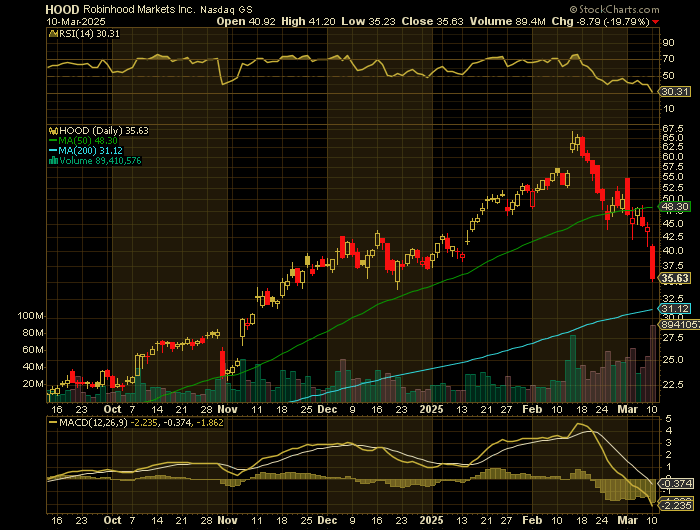Click the 'Robinhood Markets Inc.' company name
The image size is (700, 530).
(x=139, y=9)
